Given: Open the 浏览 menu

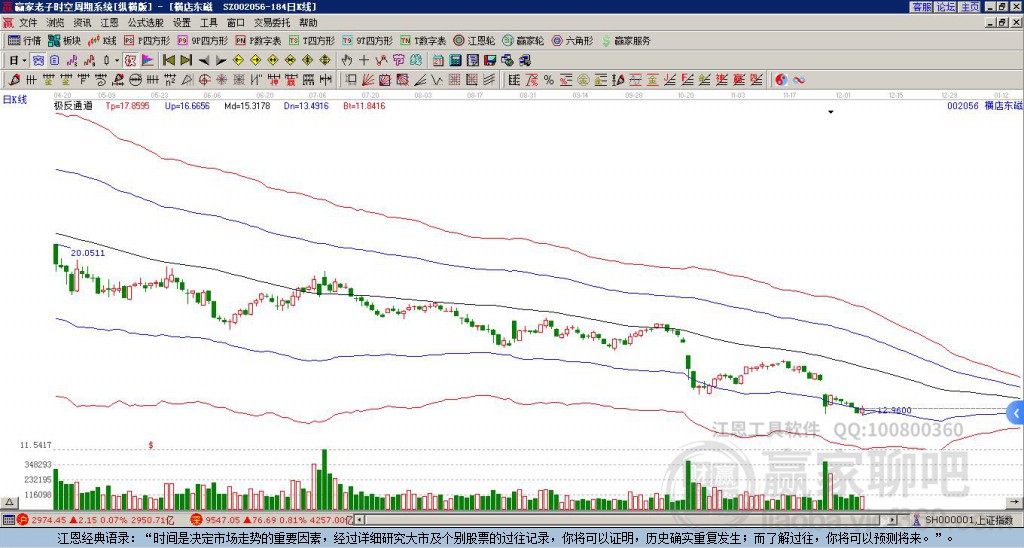Looking at the screenshot, I should click(56, 23).
